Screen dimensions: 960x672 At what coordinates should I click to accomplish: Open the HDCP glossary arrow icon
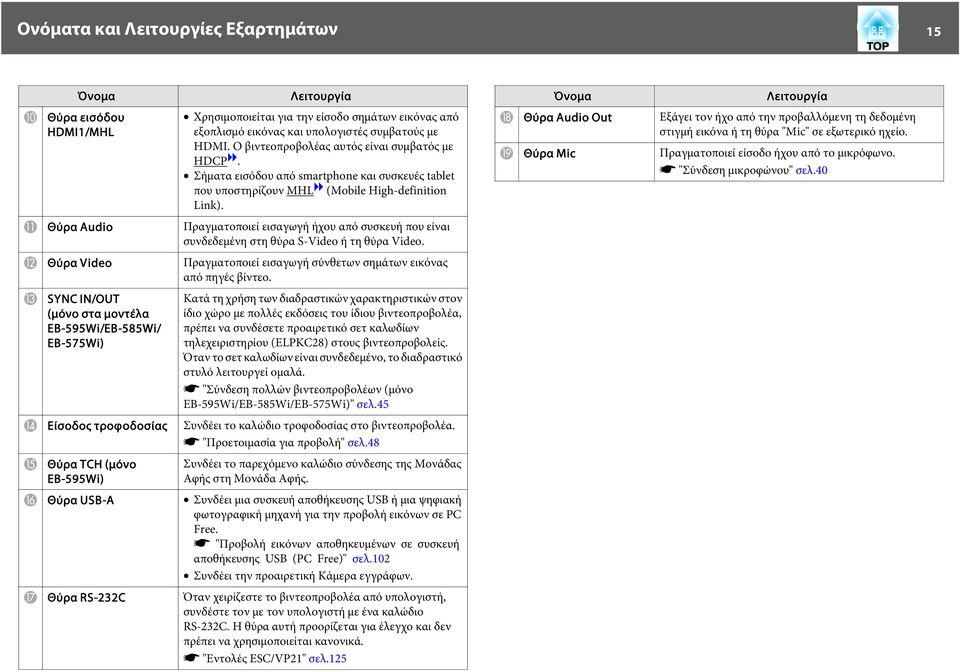click(232, 158)
